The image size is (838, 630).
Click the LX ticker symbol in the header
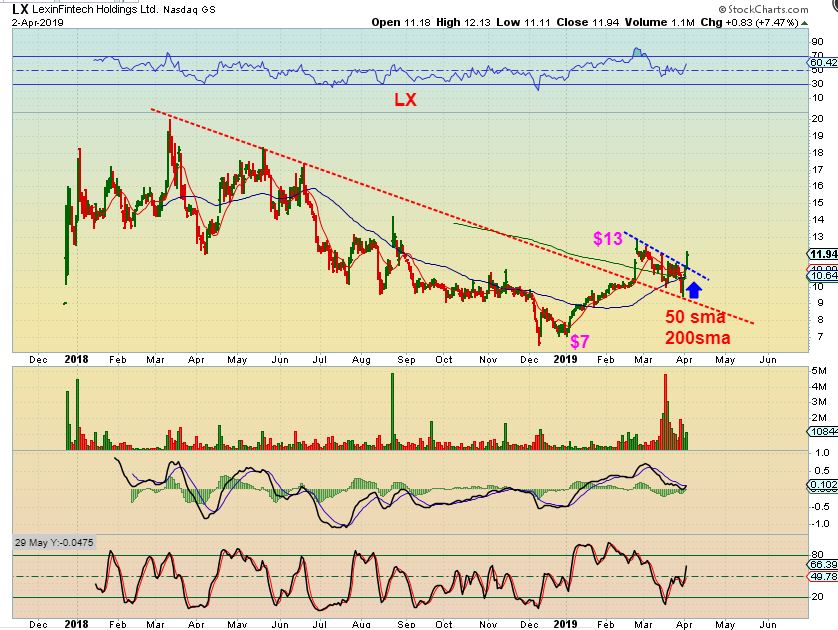tap(20, 9)
